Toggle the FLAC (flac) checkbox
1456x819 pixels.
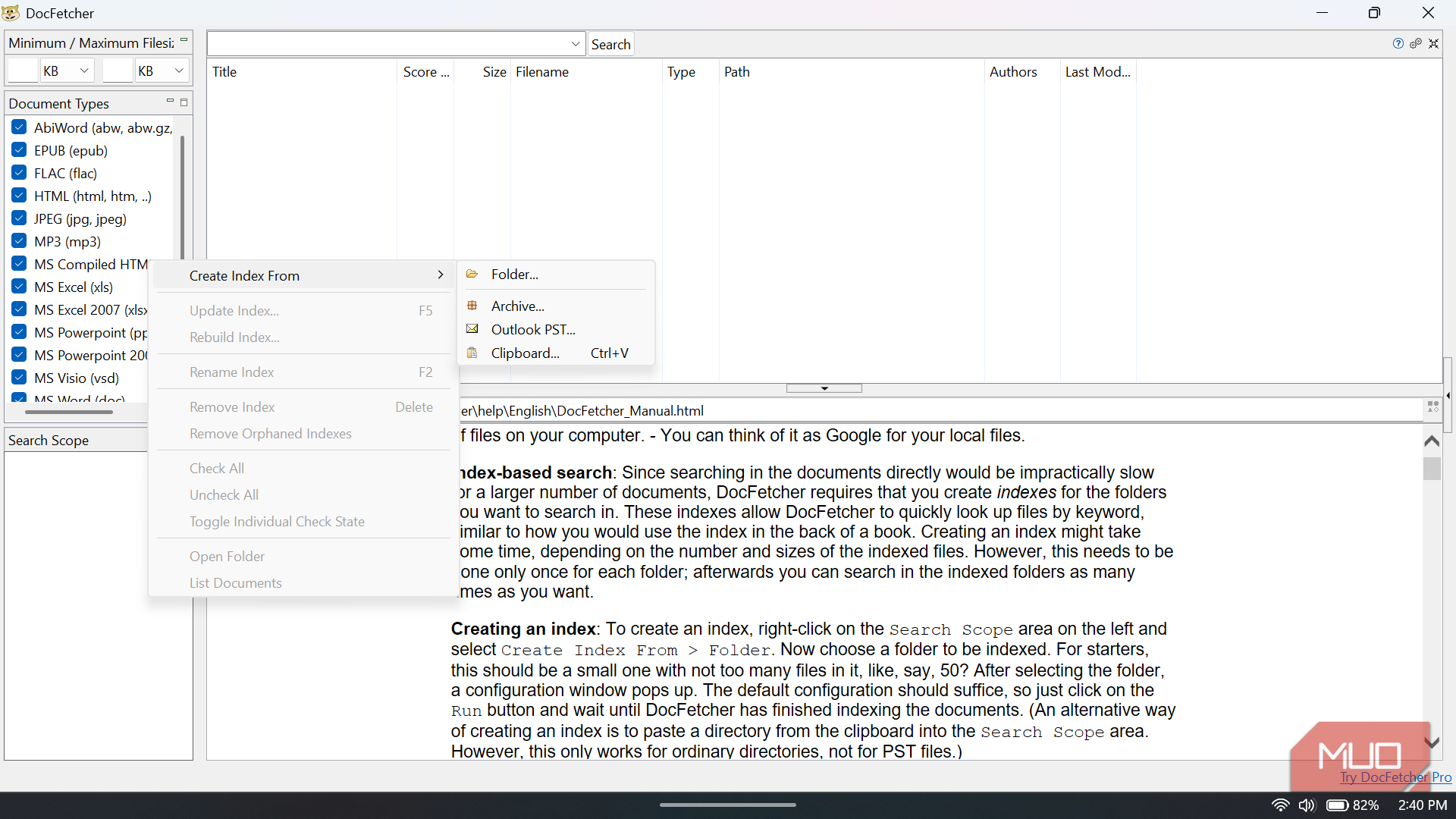20,173
